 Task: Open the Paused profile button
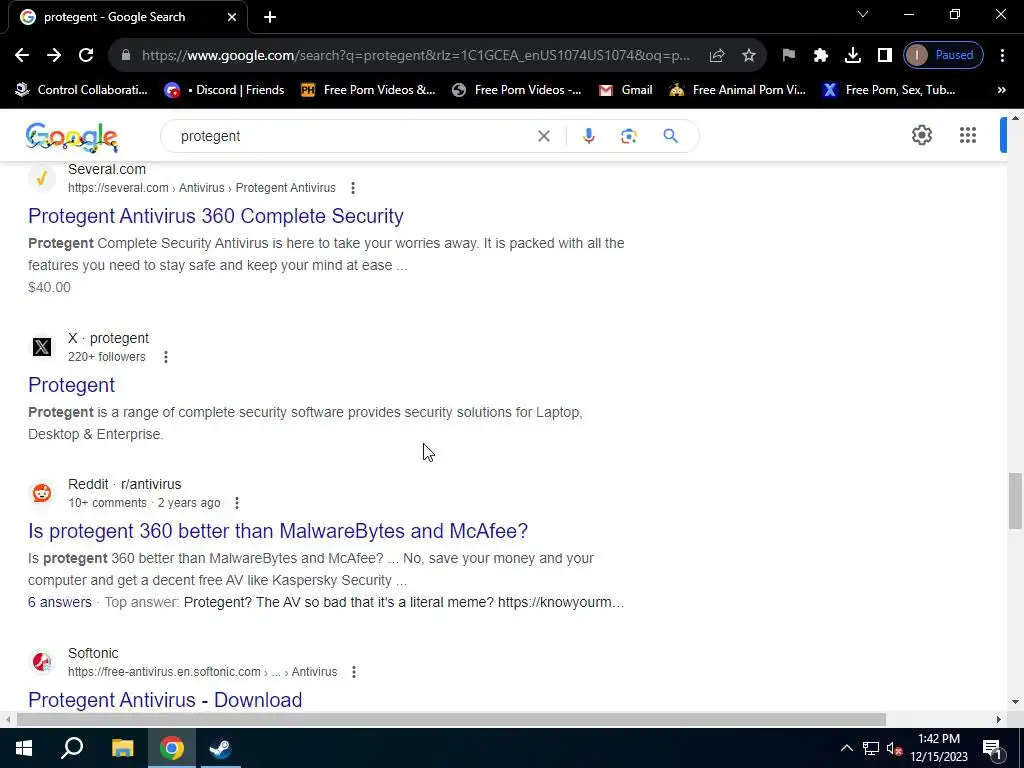[943, 56]
